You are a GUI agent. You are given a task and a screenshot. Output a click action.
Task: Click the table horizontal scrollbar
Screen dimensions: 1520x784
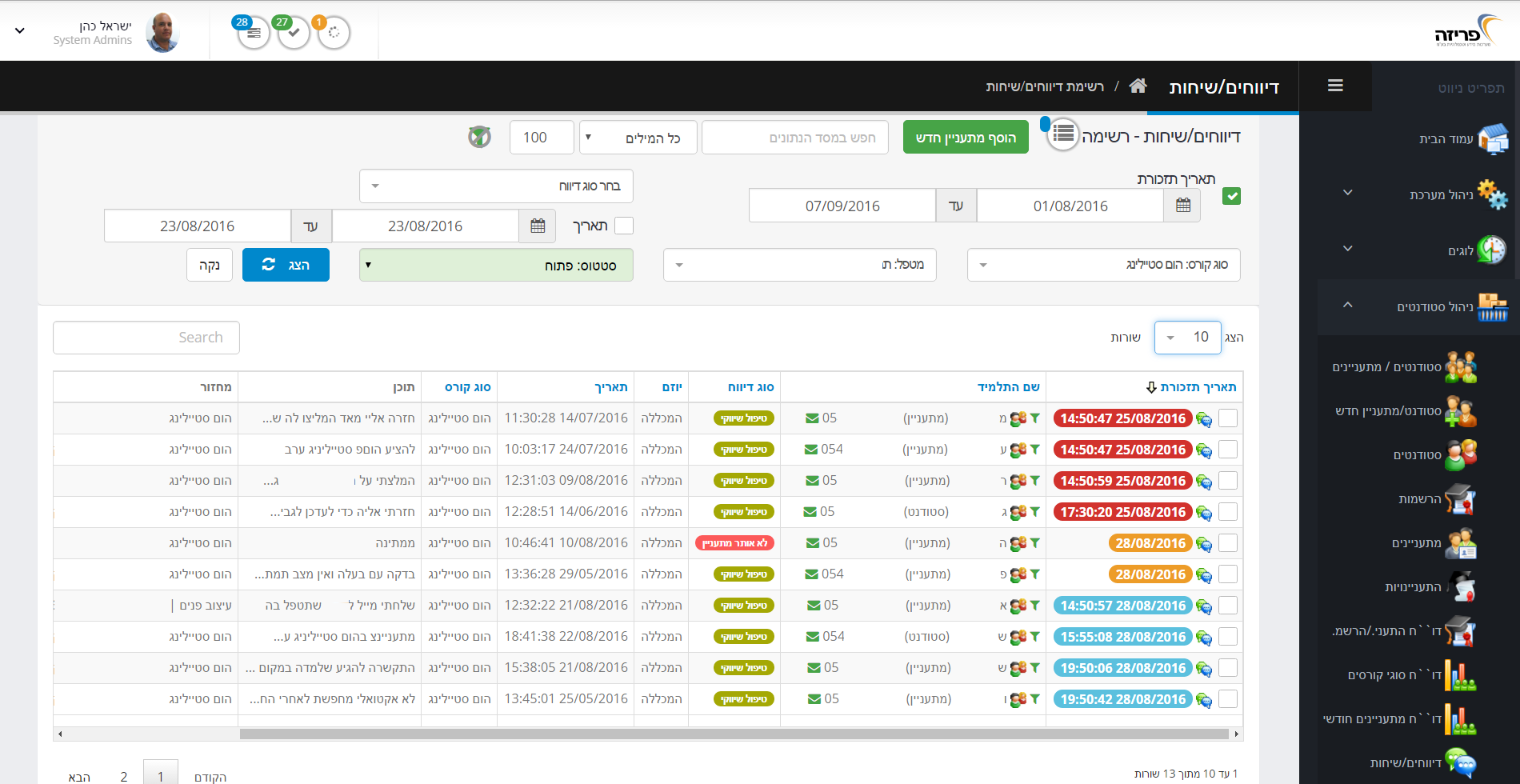click(x=734, y=734)
